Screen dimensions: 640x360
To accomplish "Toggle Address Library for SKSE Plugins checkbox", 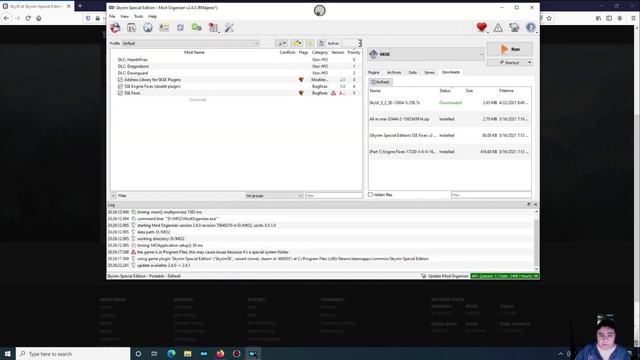I will pos(120,80).
